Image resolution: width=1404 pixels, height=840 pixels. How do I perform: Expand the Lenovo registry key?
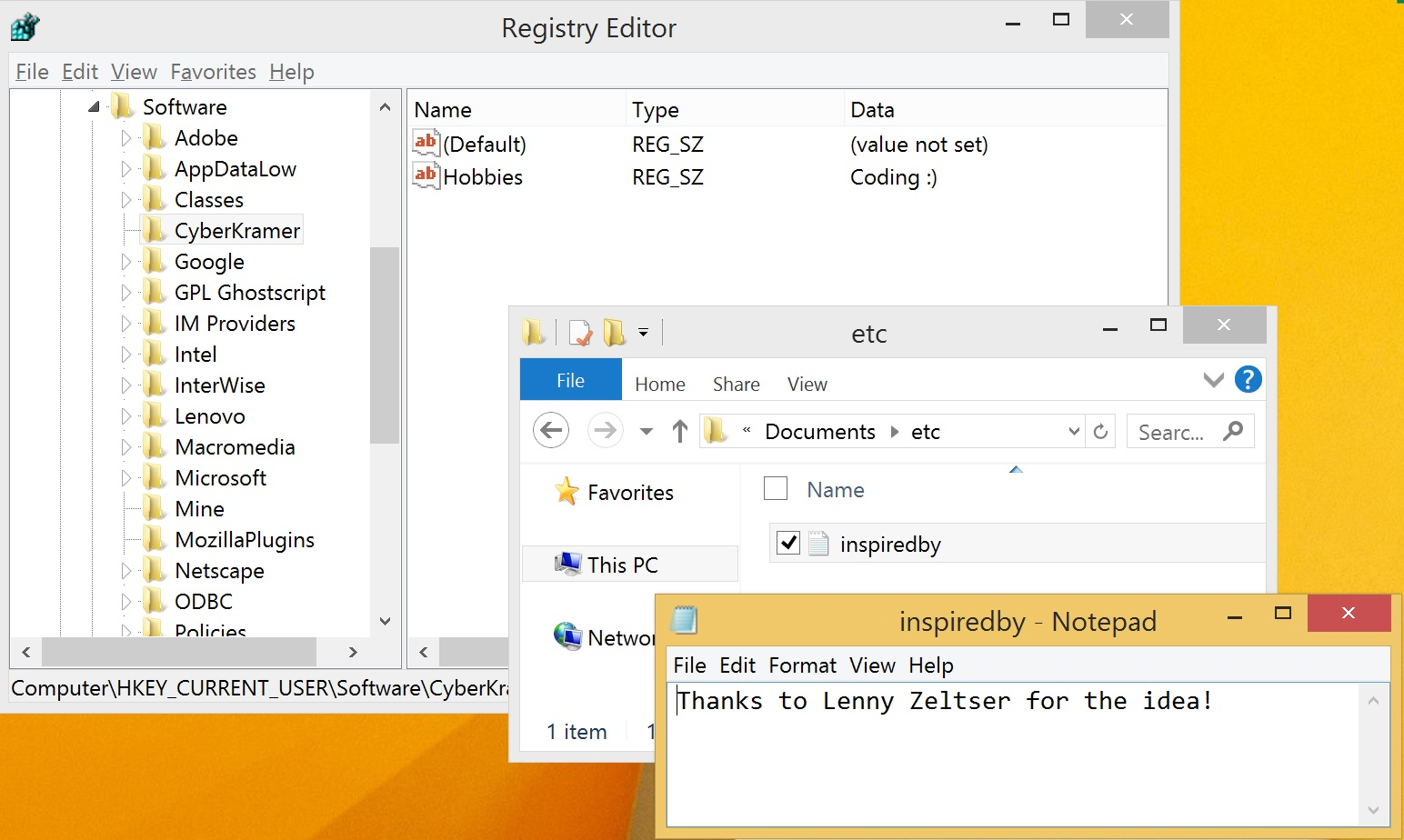click(x=126, y=416)
